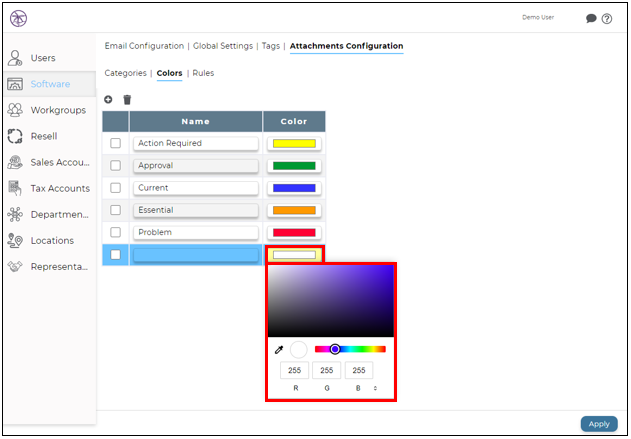This screenshot has height=439, width=631.
Task: Click the Problem name field
Action: tap(196, 233)
